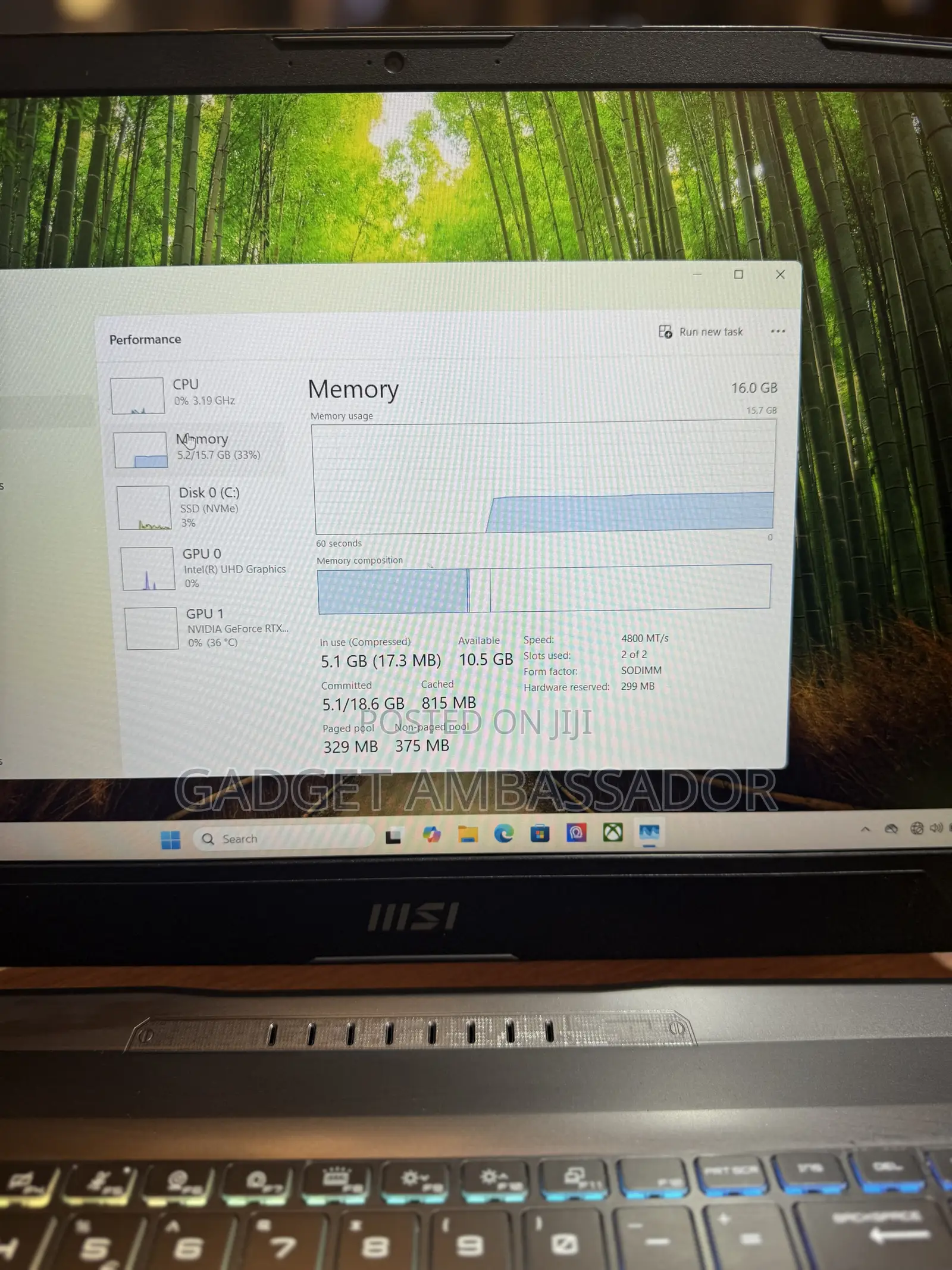Click the 5.1 GB (17.3 MB) in use value
Image resolution: width=952 pixels, height=1270 pixels.
click(x=381, y=661)
